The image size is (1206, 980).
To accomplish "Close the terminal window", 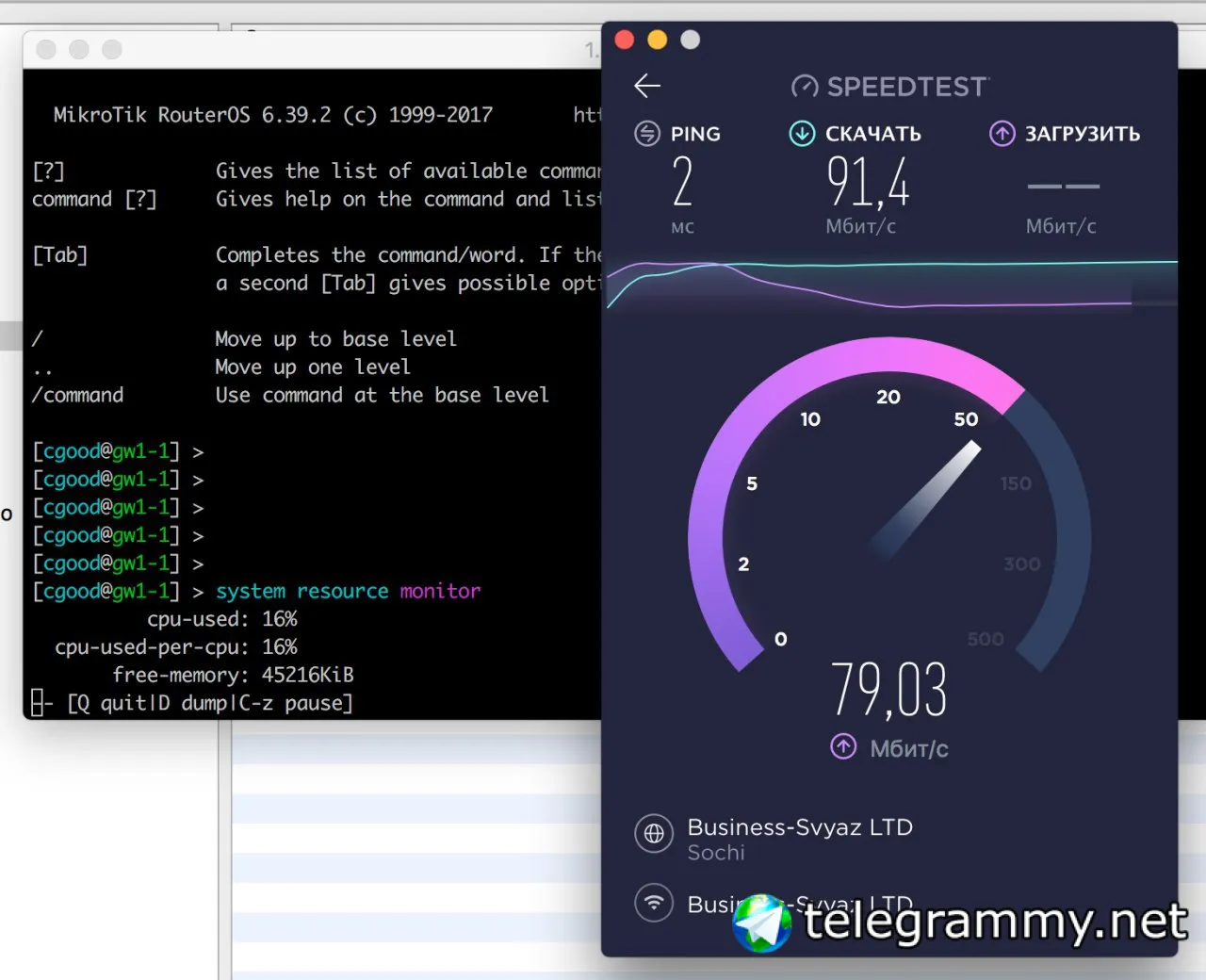I will point(46,49).
